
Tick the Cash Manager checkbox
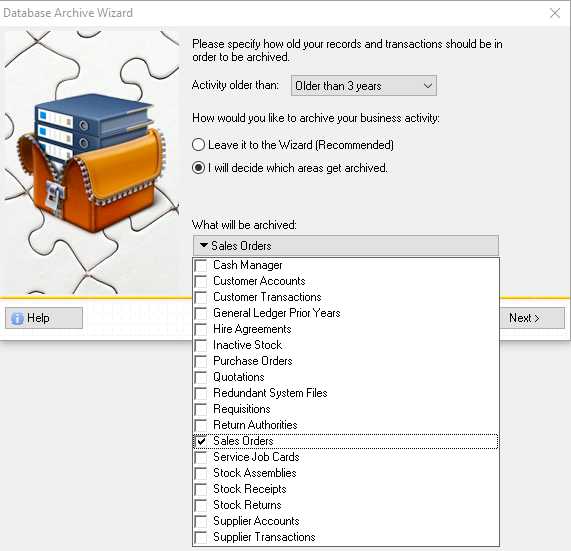coord(201,265)
